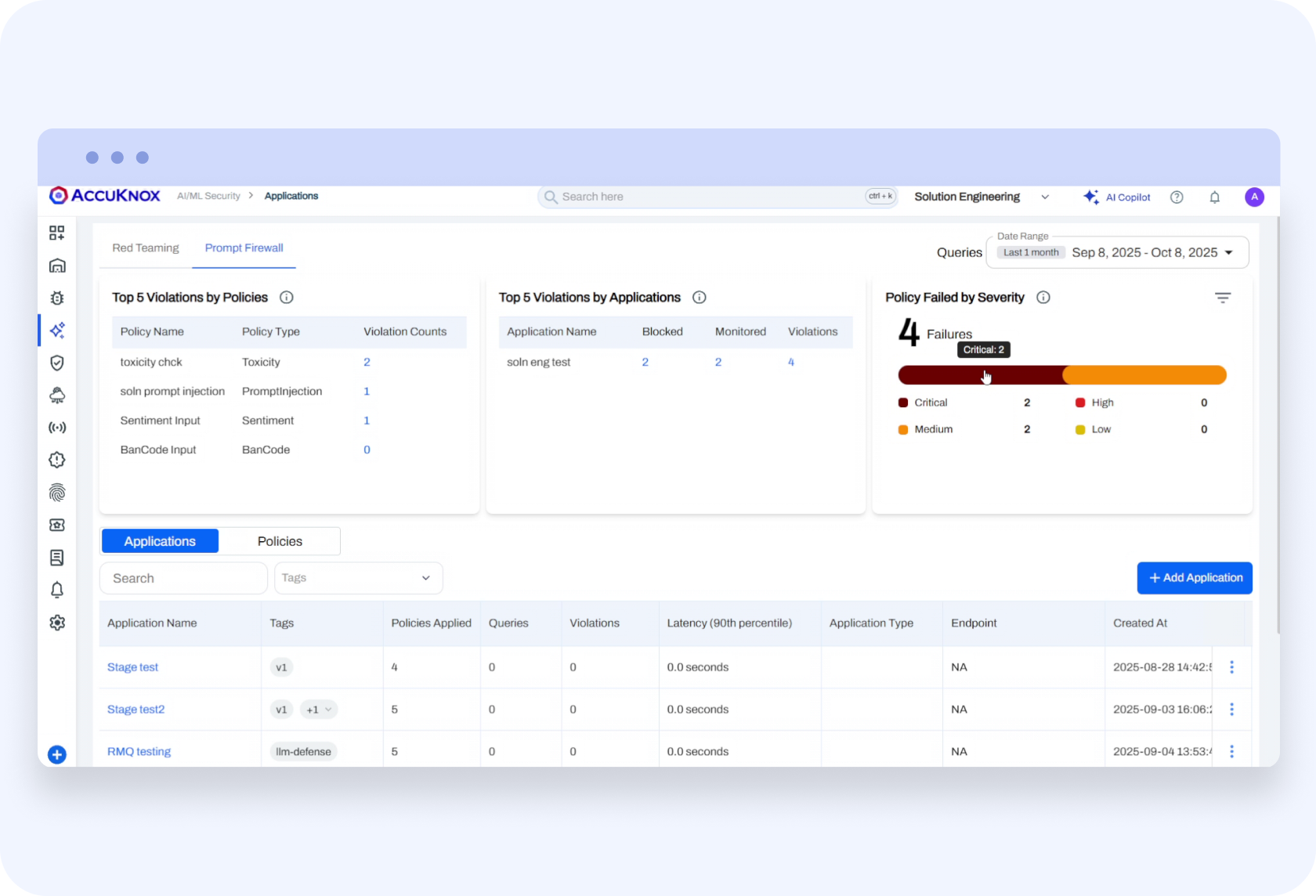Open the AI Copilot sparkle icon
This screenshot has height=896, width=1316.
[1090, 197]
